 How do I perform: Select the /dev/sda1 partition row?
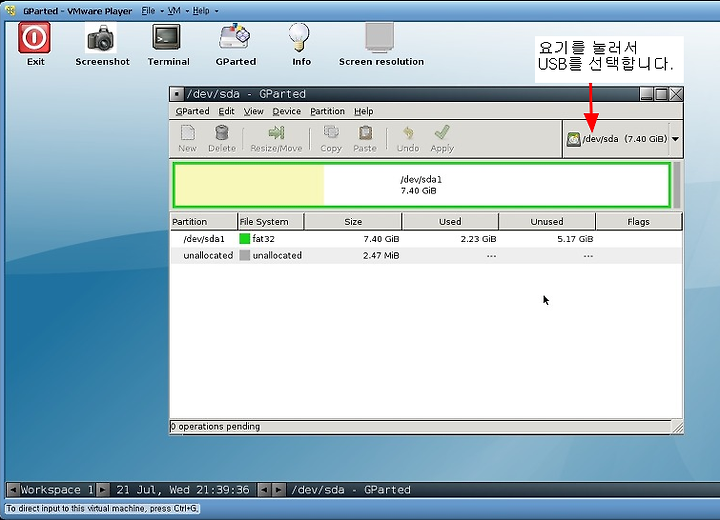coord(426,239)
